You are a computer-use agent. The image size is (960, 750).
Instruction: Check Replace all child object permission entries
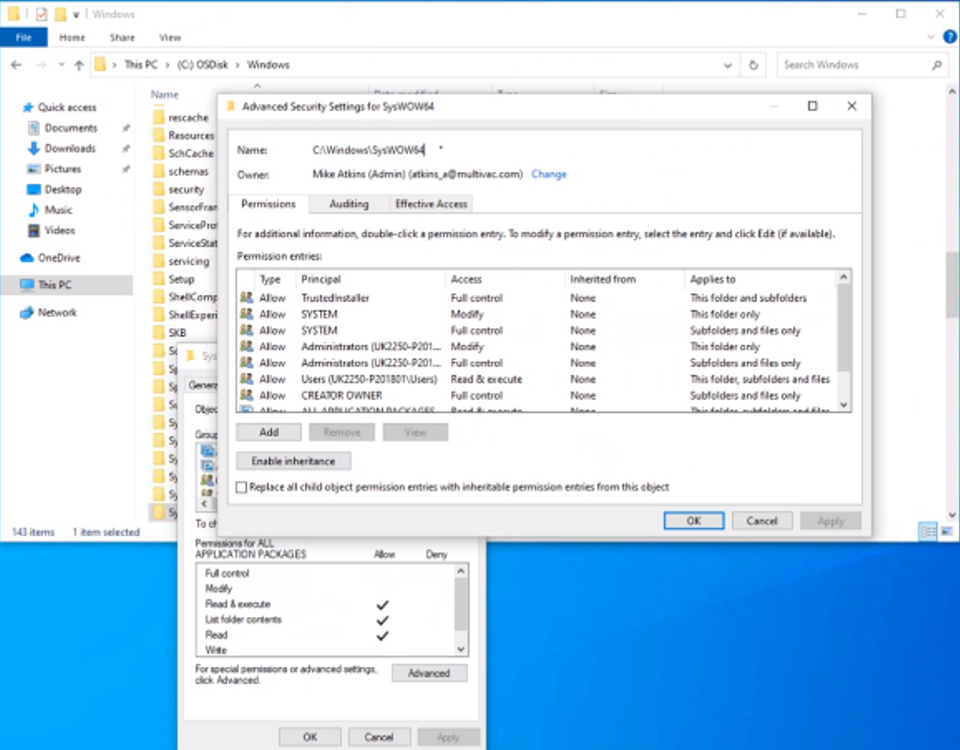[x=241, y=487]
